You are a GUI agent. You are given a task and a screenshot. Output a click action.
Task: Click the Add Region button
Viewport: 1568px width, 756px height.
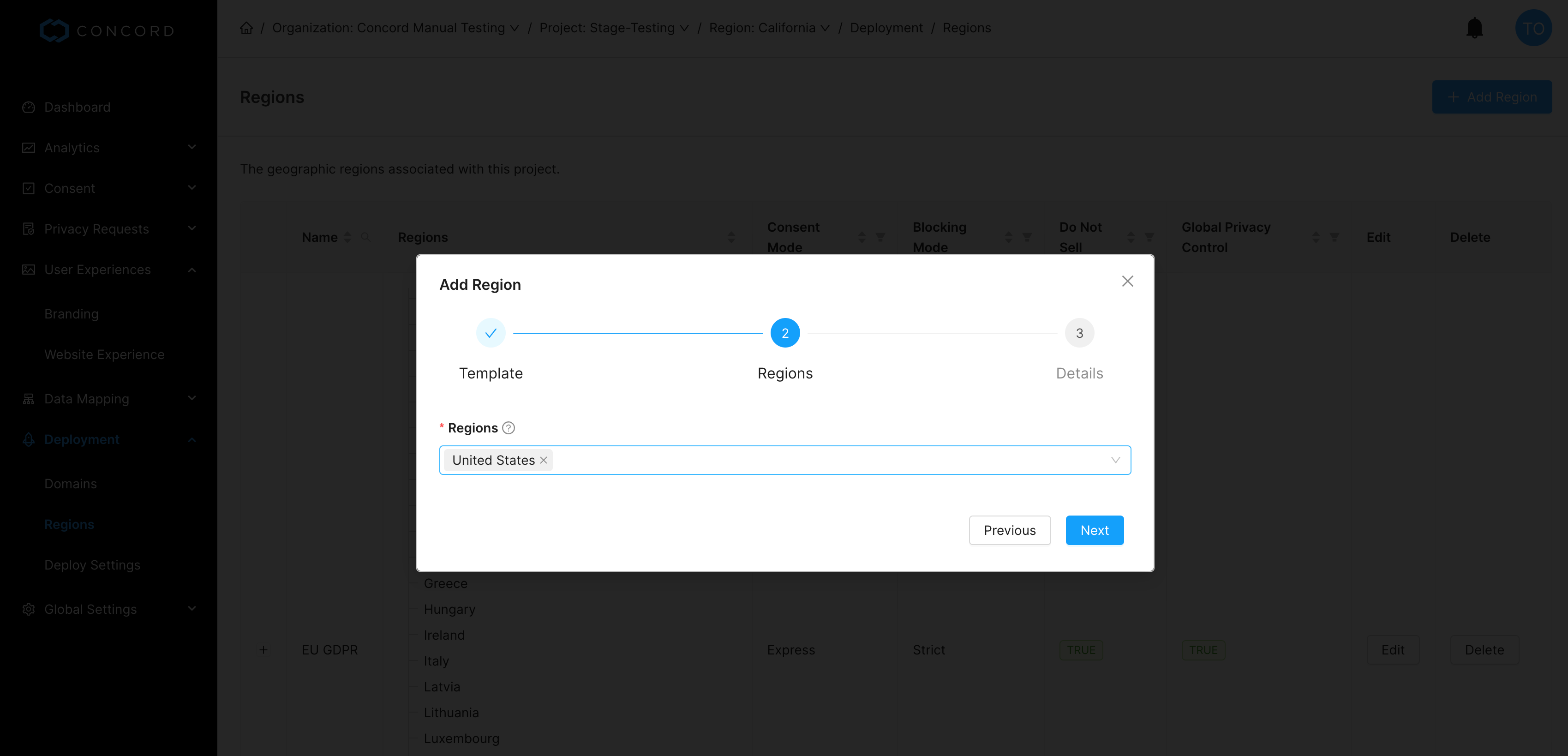click(x=1492, y=97)
